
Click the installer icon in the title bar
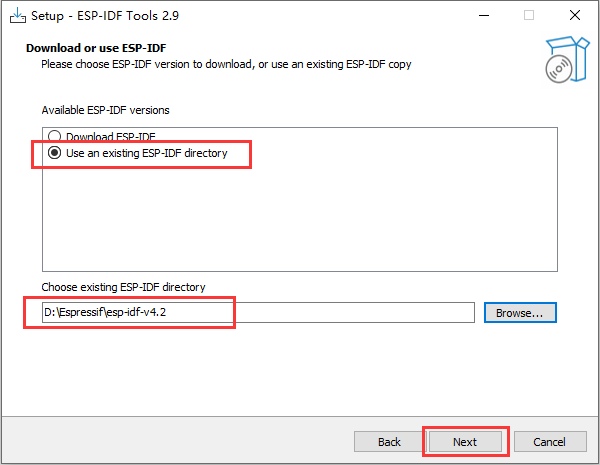(18, 16)
